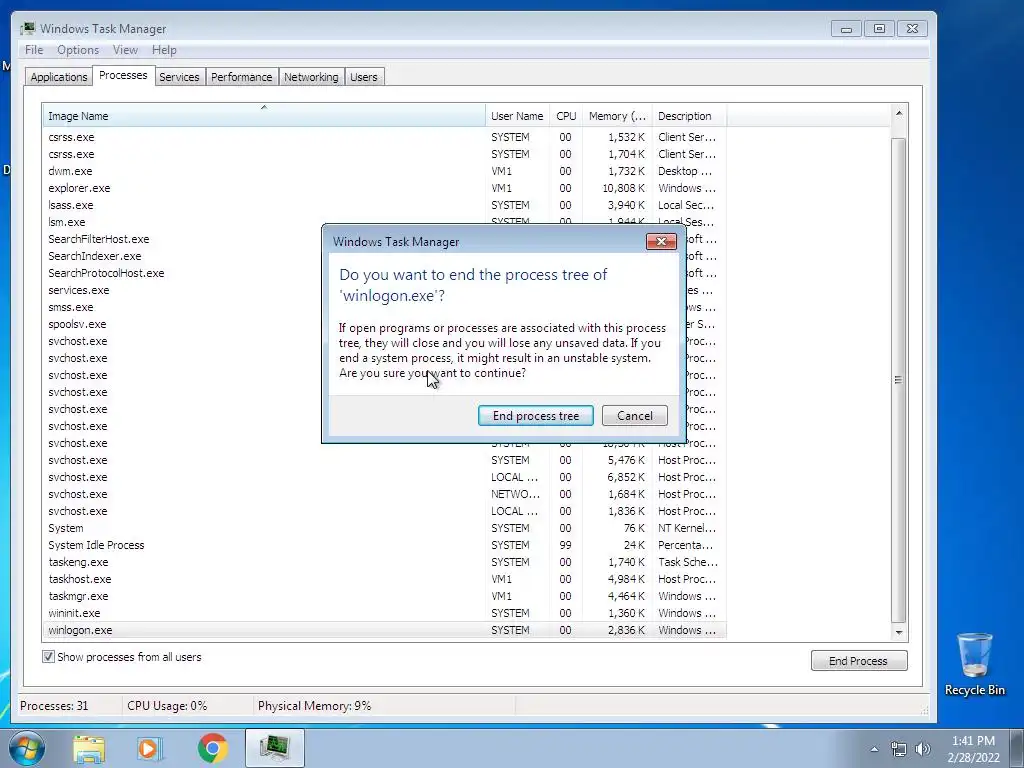Open the Help menu
The width and height of the screenshot is (1024, 768).
click(164, 50)
